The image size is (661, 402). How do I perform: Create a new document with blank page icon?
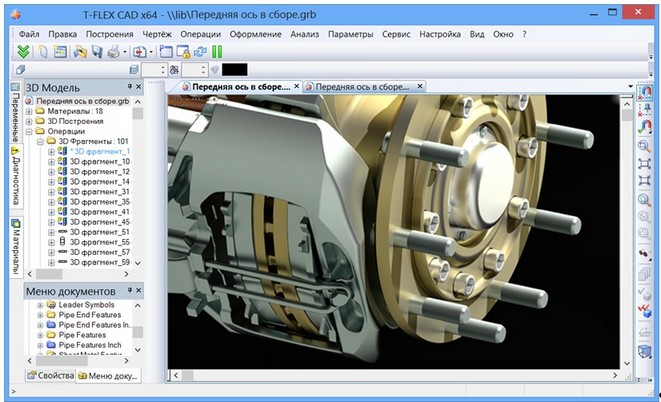[x=44, y=51]
